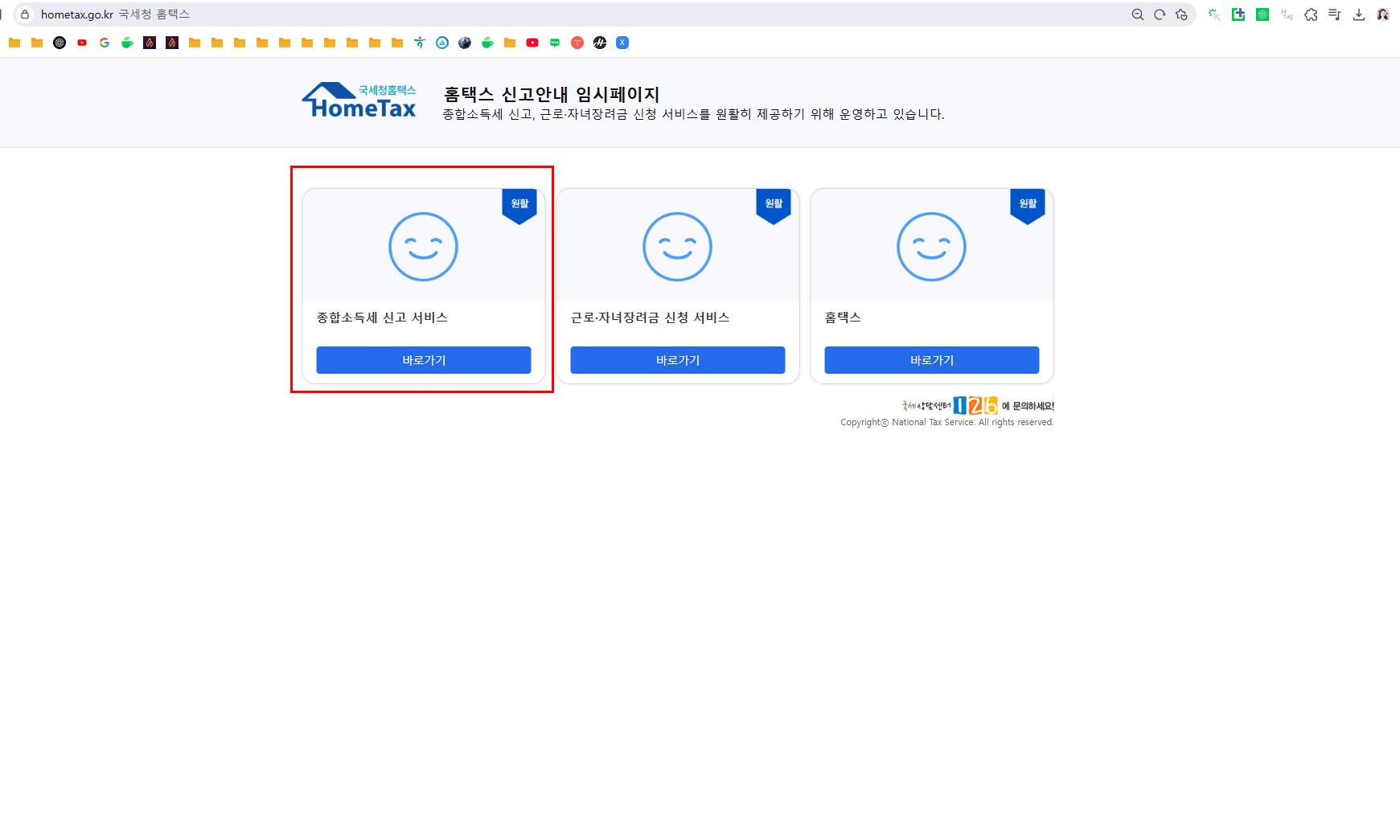The height and width of the screenshot is (840, 1400).
Task: Click the Downloads icon in the browser toolbar
Action: (x=1359, y=14)
